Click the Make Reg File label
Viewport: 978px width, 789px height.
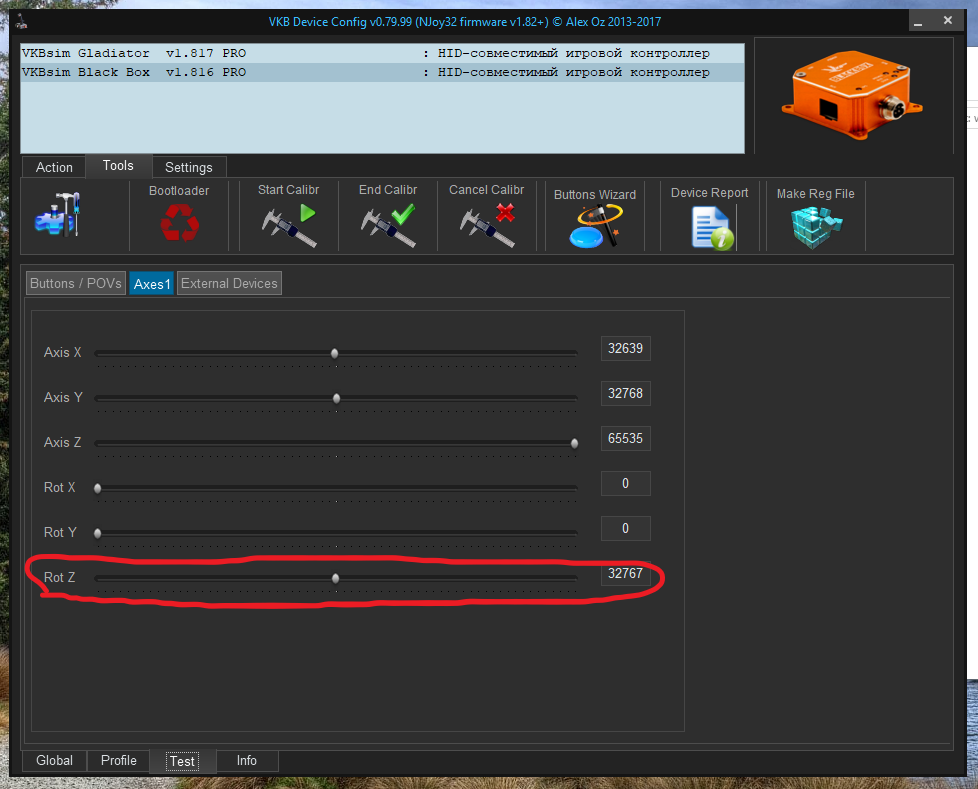(815, 194)
